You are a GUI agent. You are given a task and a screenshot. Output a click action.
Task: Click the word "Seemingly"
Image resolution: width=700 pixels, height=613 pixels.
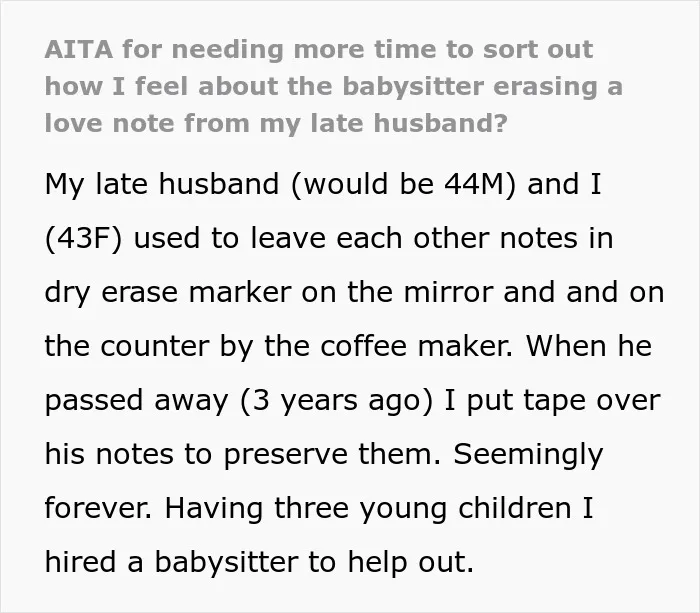point(528,454)
